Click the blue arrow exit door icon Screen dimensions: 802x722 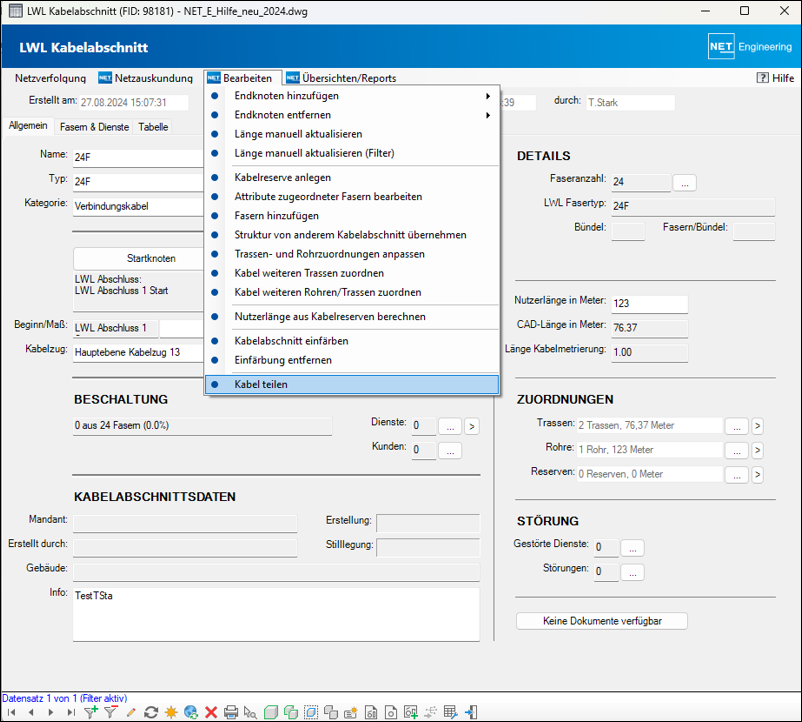tap(471, 712)
